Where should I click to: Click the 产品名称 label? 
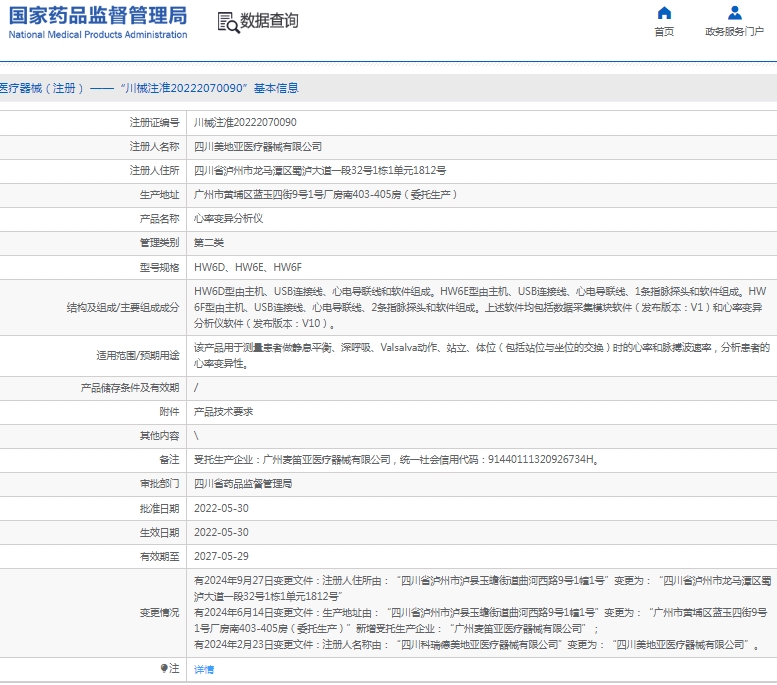click(x=159, y=219)
